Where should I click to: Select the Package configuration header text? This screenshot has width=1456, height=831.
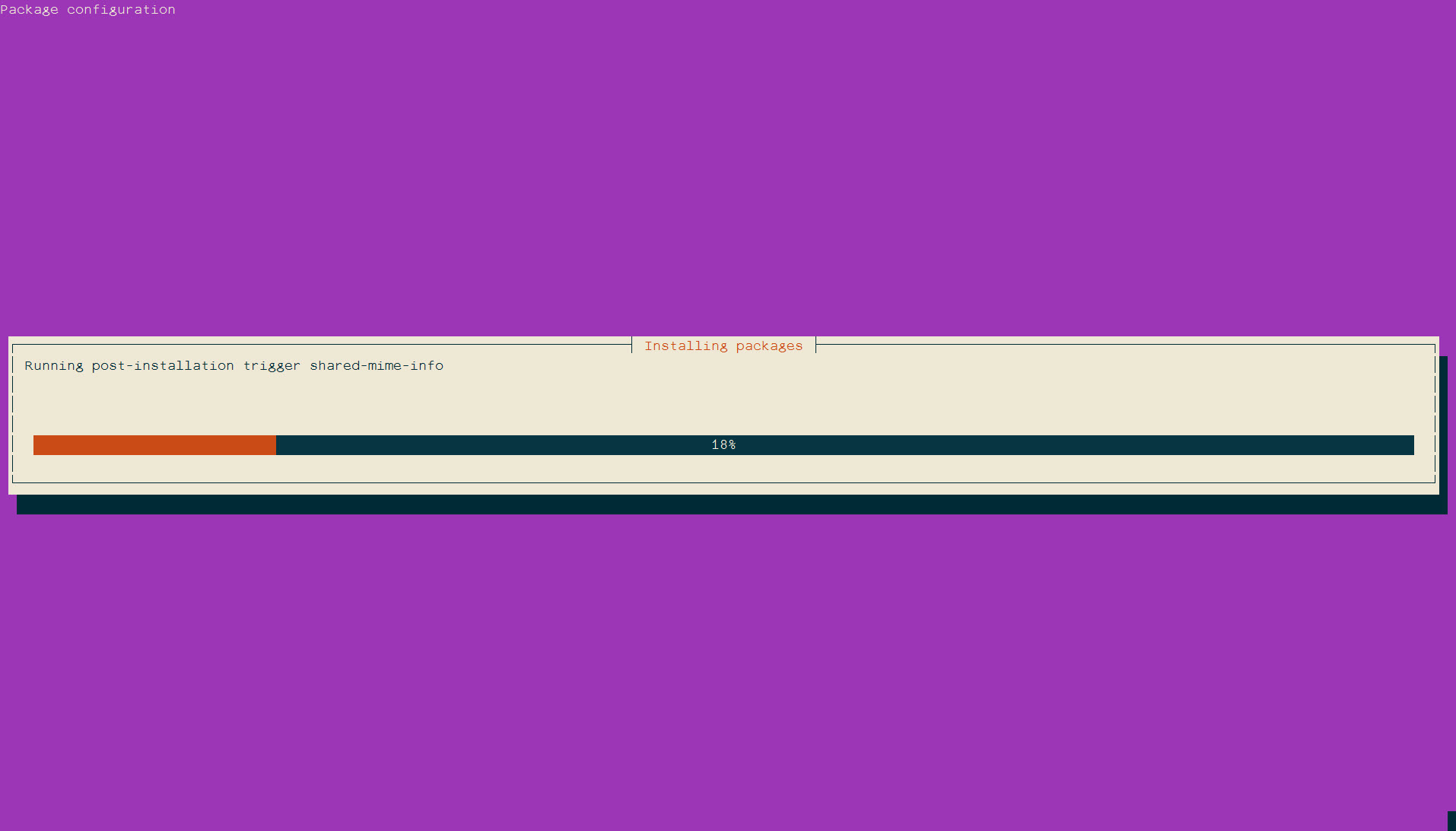click(x=87, y=9)
